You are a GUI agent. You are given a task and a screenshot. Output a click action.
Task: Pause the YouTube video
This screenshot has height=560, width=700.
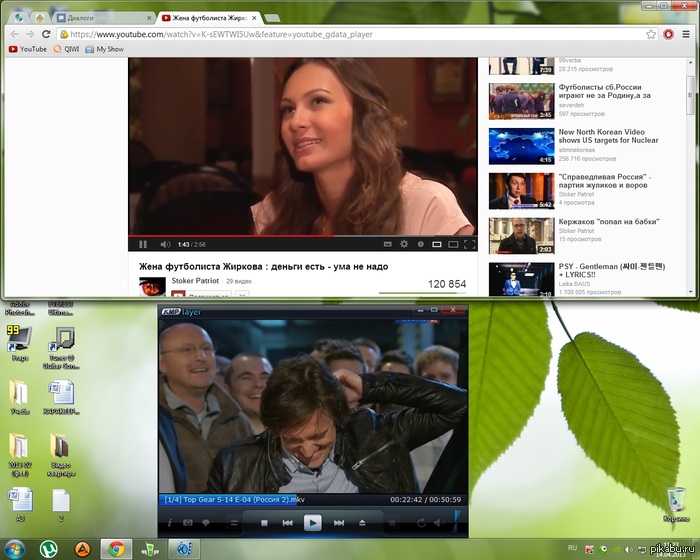pos(143,244)
